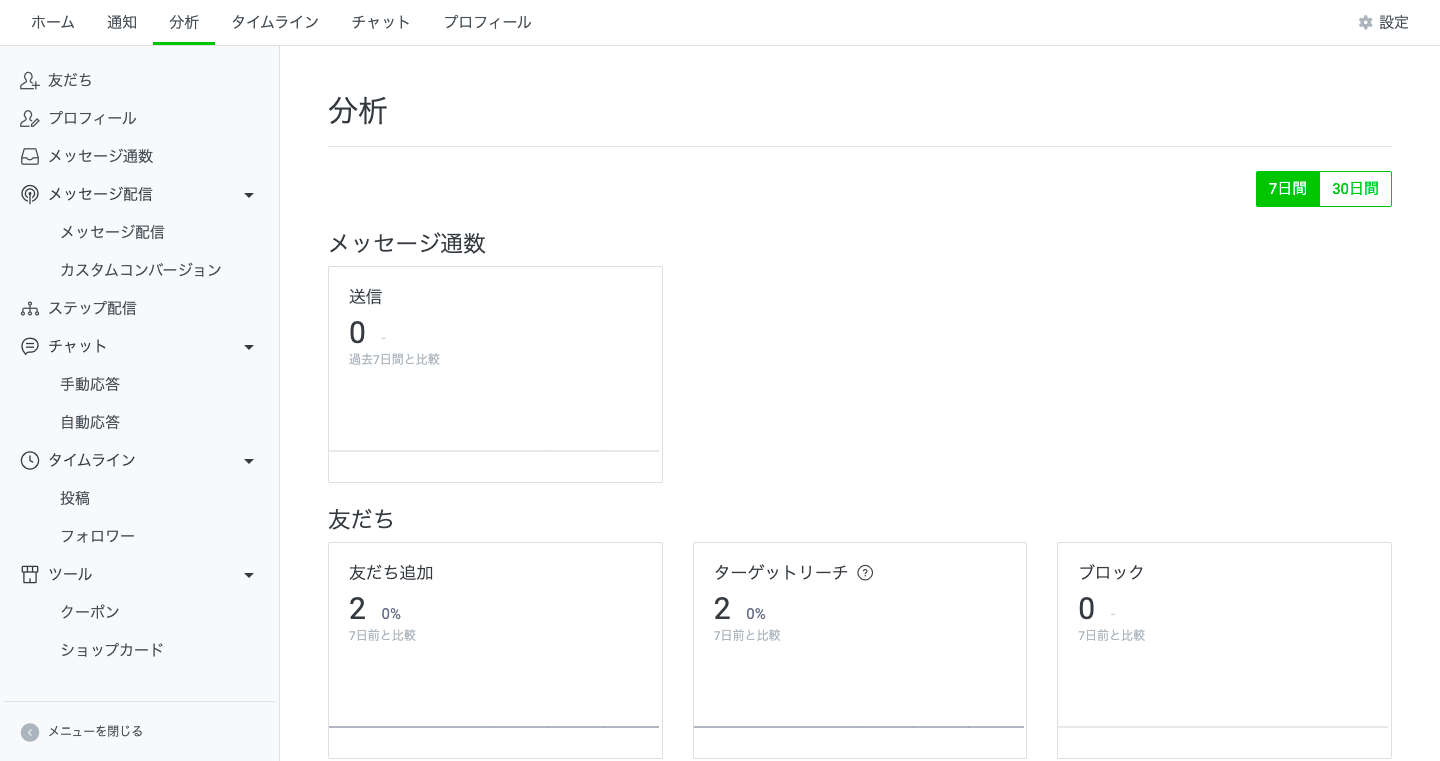Click the 過去7日間と比較 label
Screen dimensions: 1440x761
click(394, 359)
